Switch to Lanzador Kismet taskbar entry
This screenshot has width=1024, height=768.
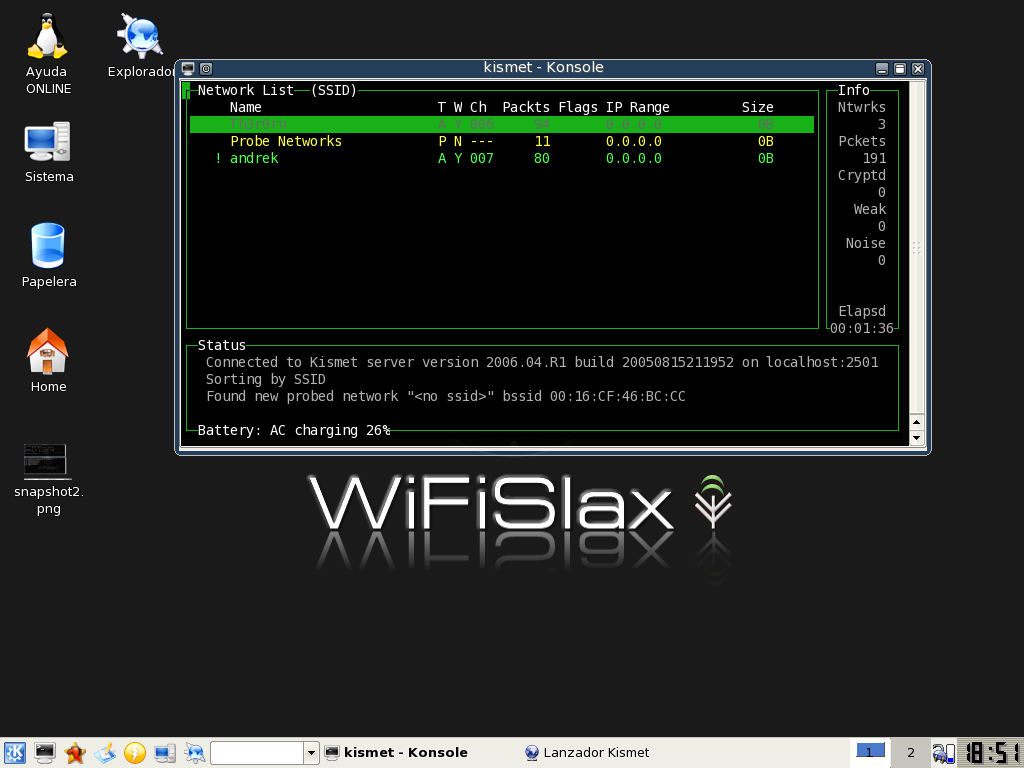(586, 752)
